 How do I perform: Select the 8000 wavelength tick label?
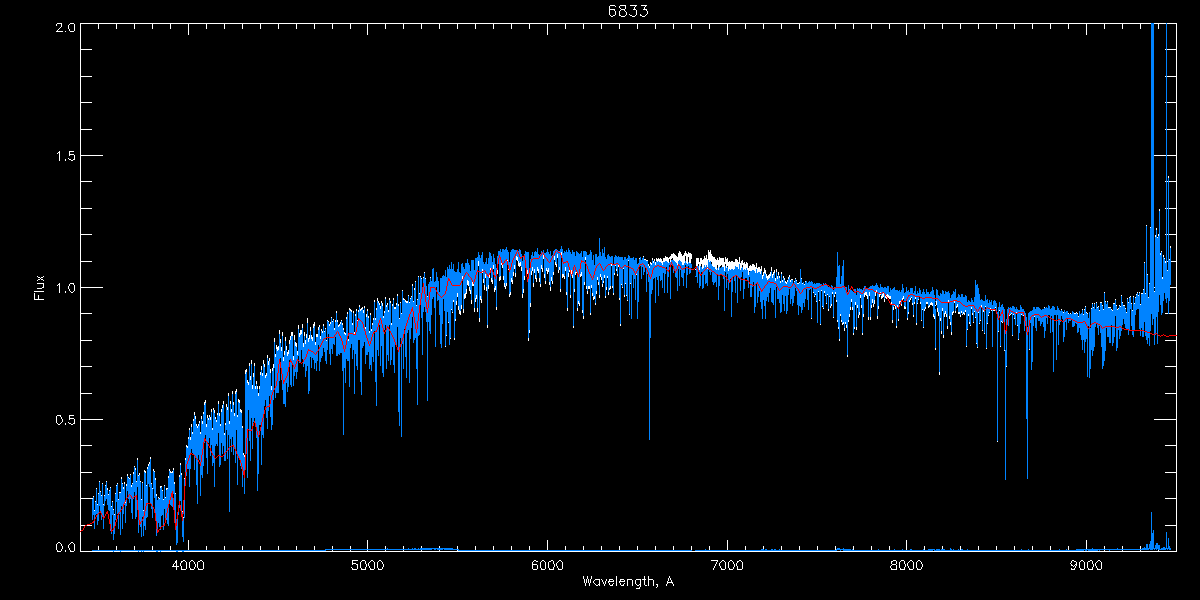(906, 565)
